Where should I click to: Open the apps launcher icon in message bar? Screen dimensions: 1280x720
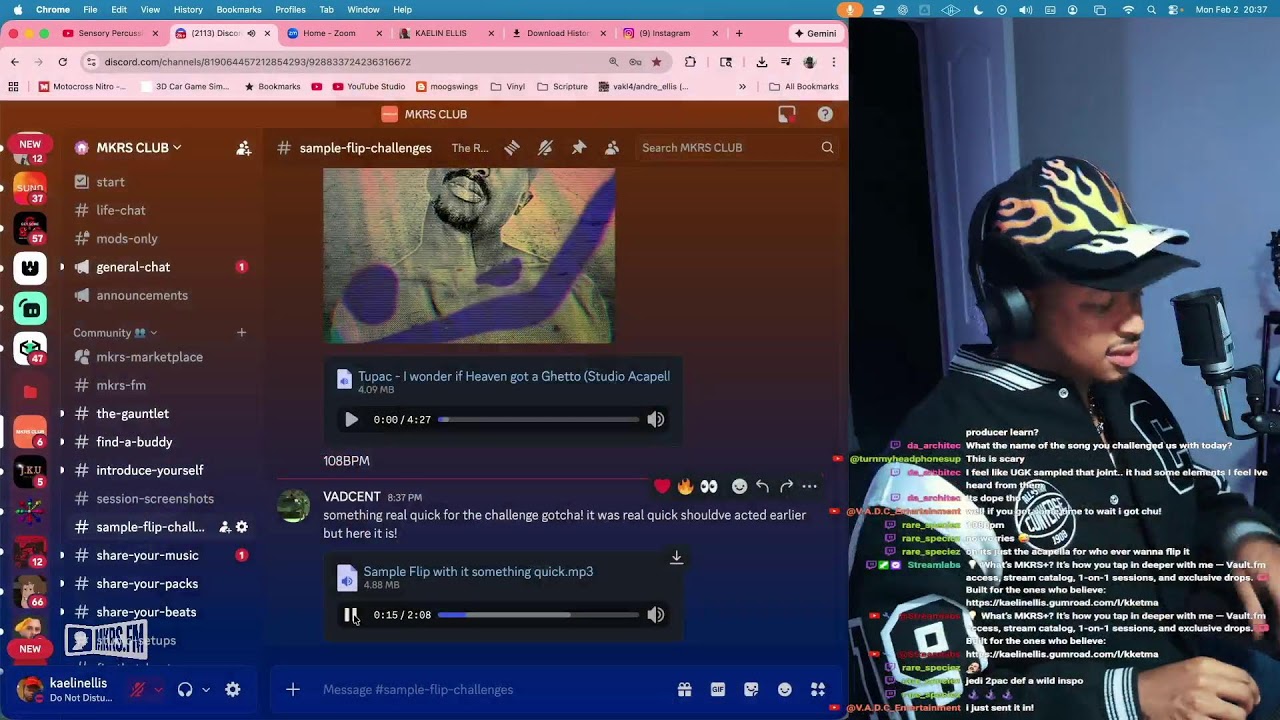pos(818,690)
